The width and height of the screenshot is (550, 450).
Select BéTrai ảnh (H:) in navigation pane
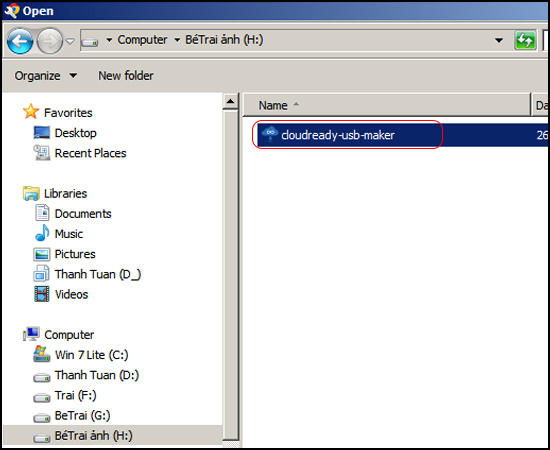(x=93, y=436)
